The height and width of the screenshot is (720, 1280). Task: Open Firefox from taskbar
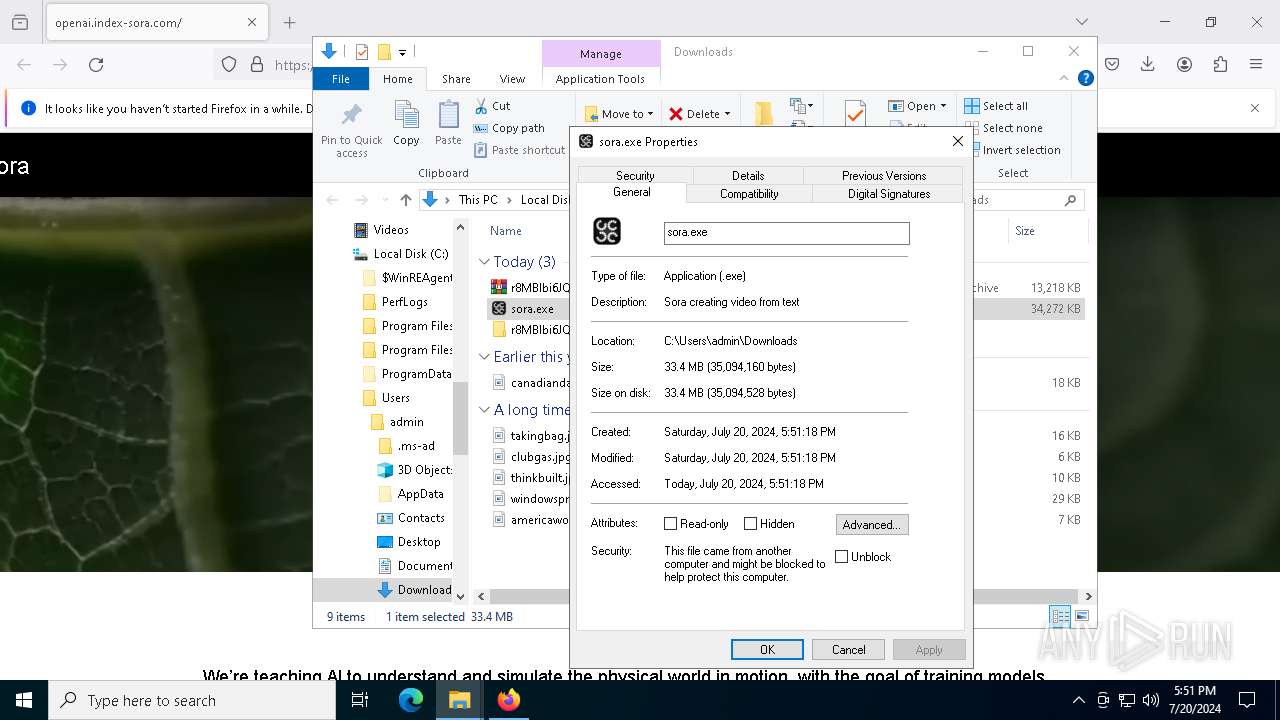coord(509,700)
